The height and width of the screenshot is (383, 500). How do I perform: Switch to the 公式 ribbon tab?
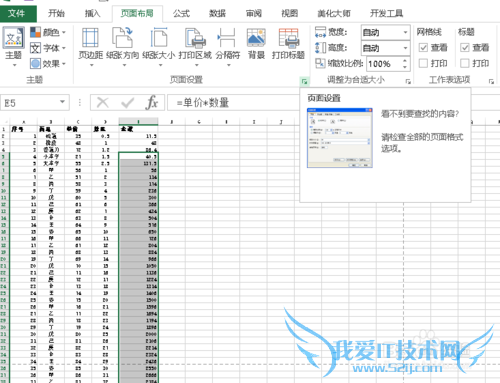181,13
